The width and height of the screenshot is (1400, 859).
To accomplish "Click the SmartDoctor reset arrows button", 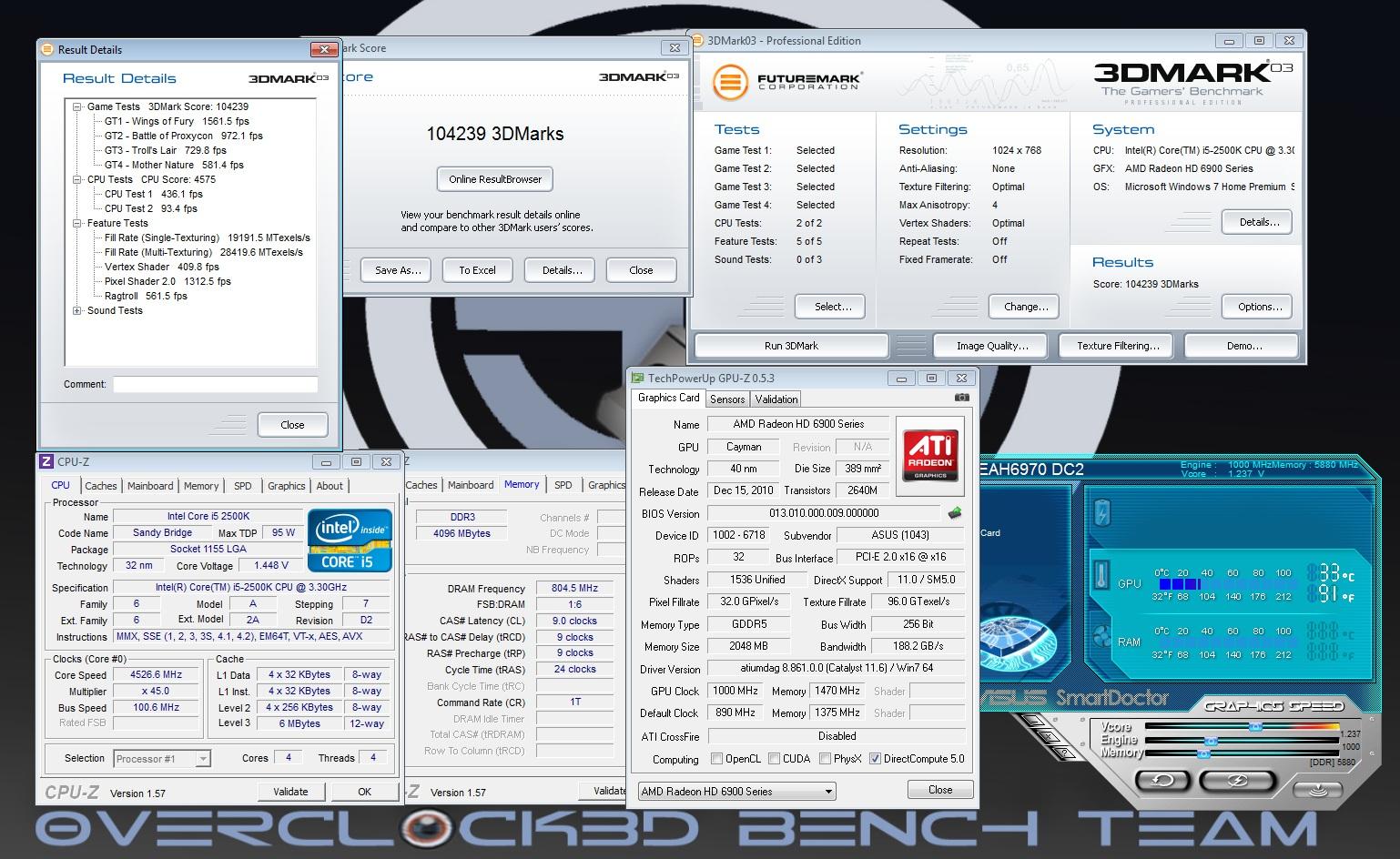I will pos(1162,780).
